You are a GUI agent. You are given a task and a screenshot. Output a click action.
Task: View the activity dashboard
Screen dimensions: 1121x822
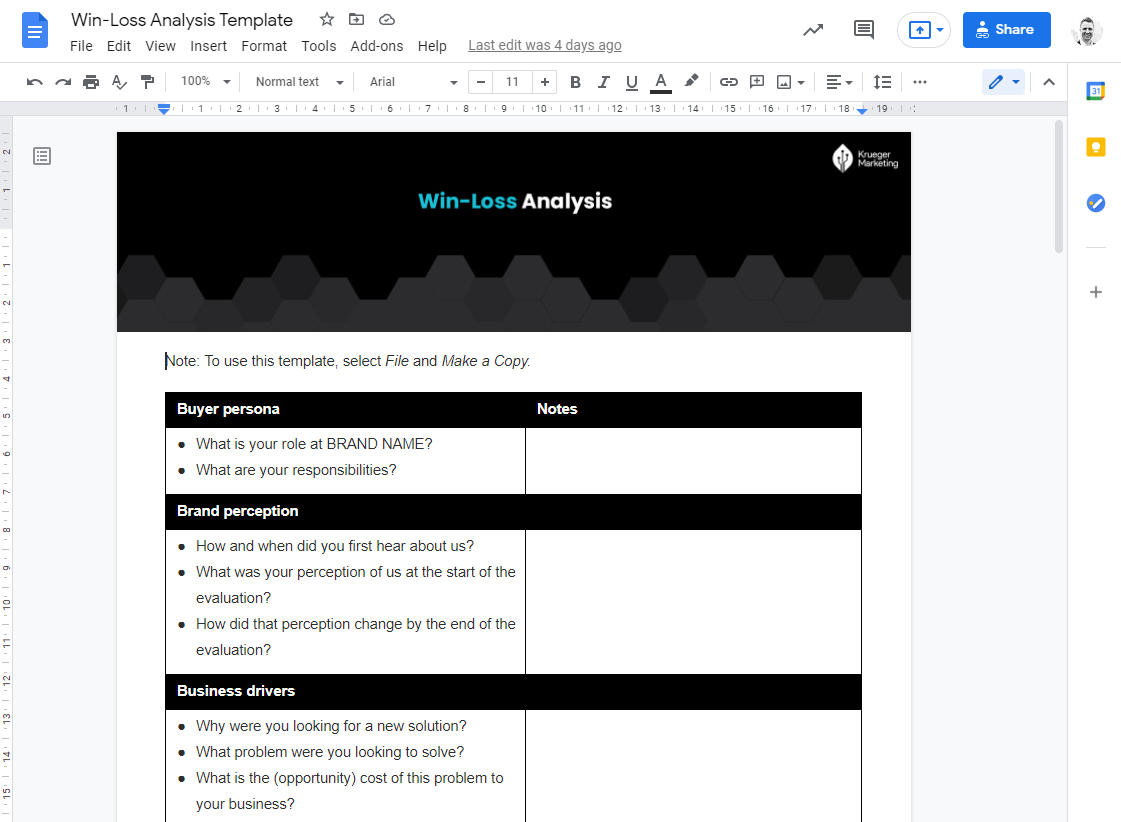[x=813, y=30]
